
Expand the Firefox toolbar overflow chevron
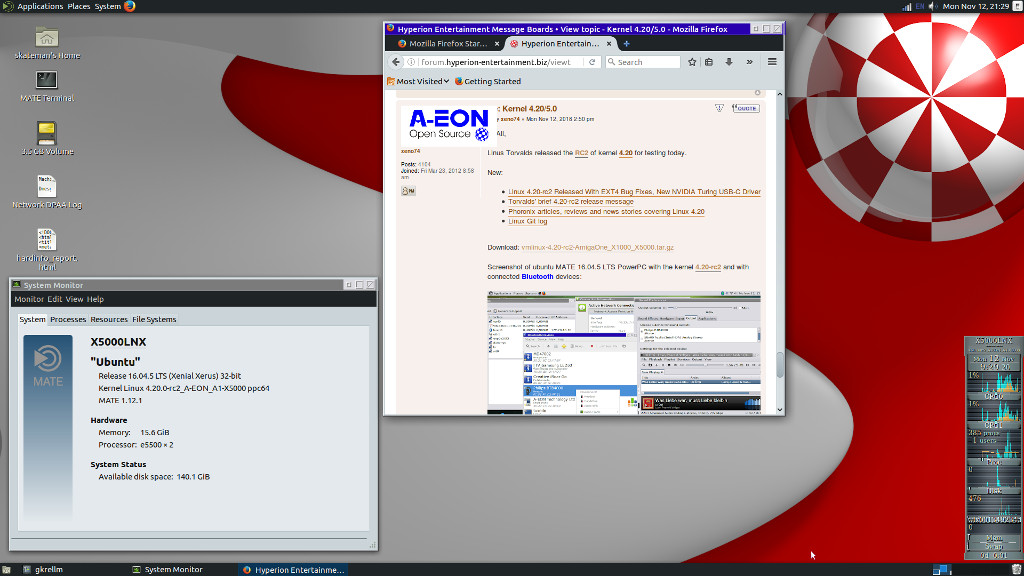tap(750, 62)
